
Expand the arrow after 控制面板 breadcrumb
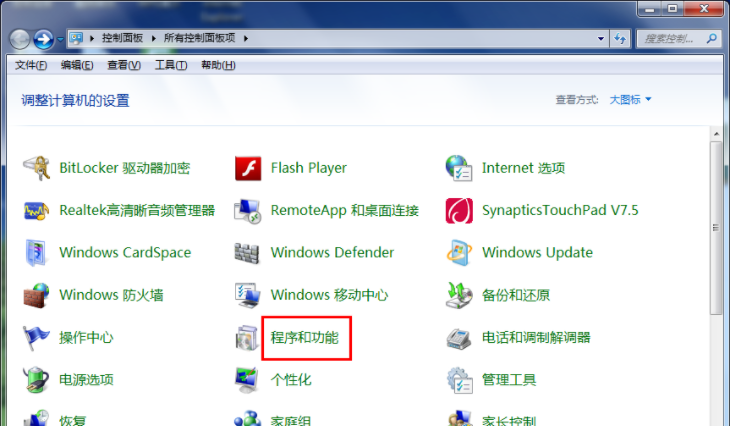[x=154, y=38]
